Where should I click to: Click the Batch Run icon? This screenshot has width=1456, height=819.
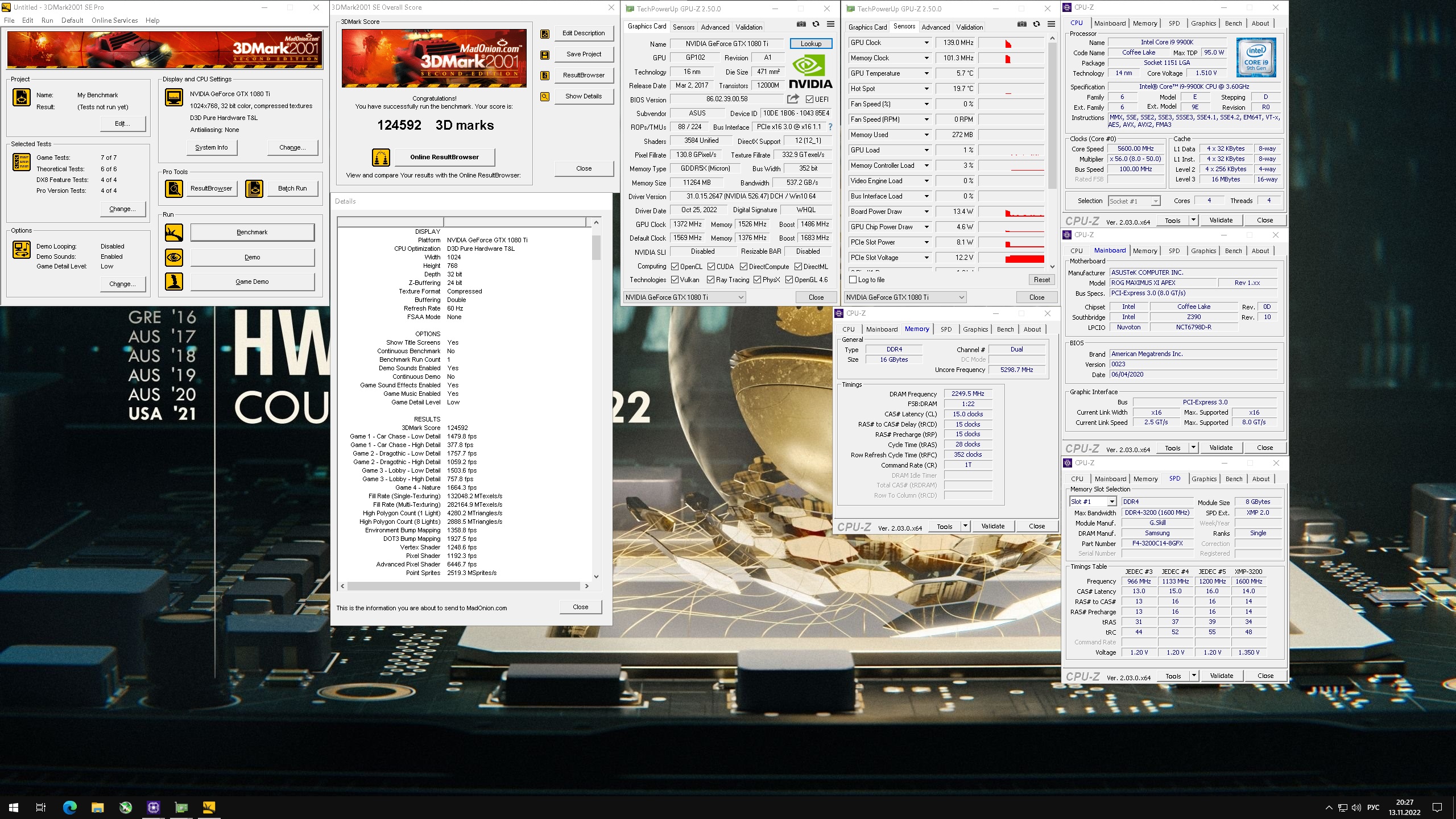pos(254,188)
